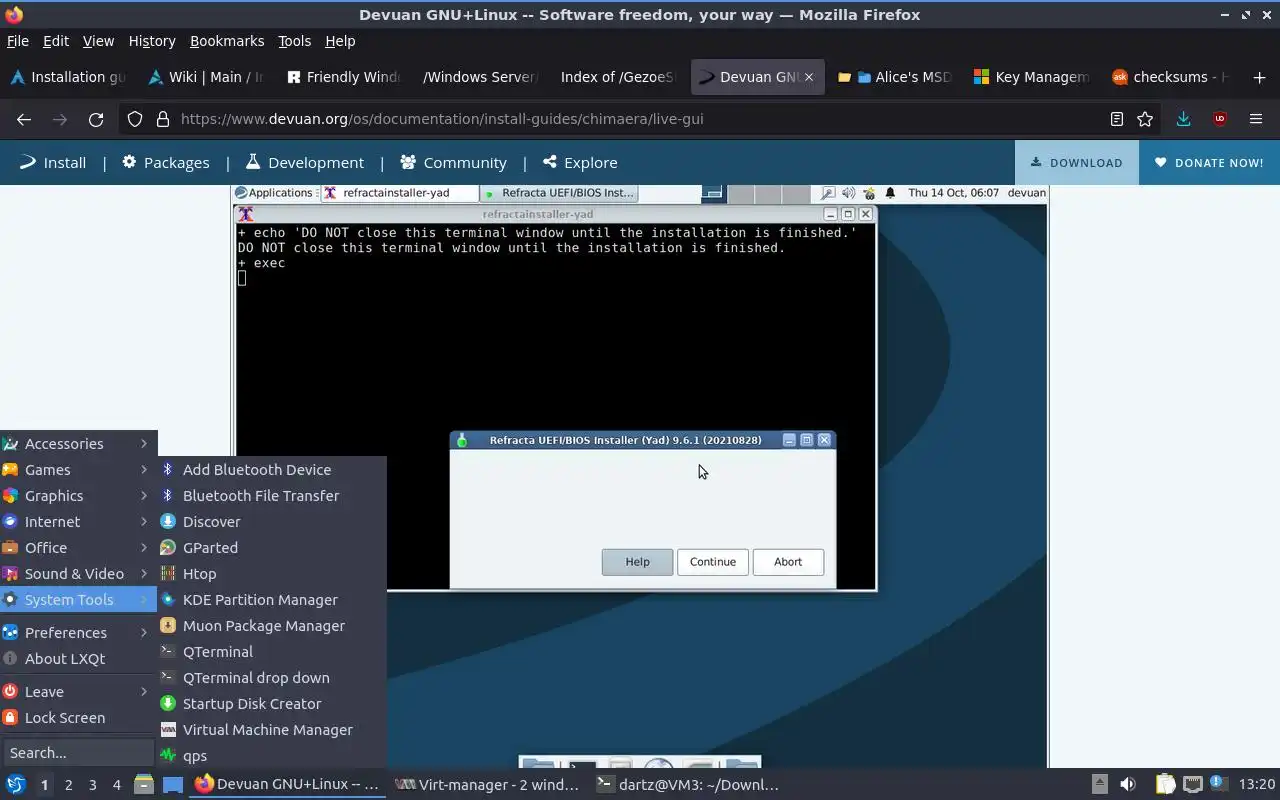1280x800 pixels.
Task: Switch to virtual desktop 4
Action: point(116,785)
